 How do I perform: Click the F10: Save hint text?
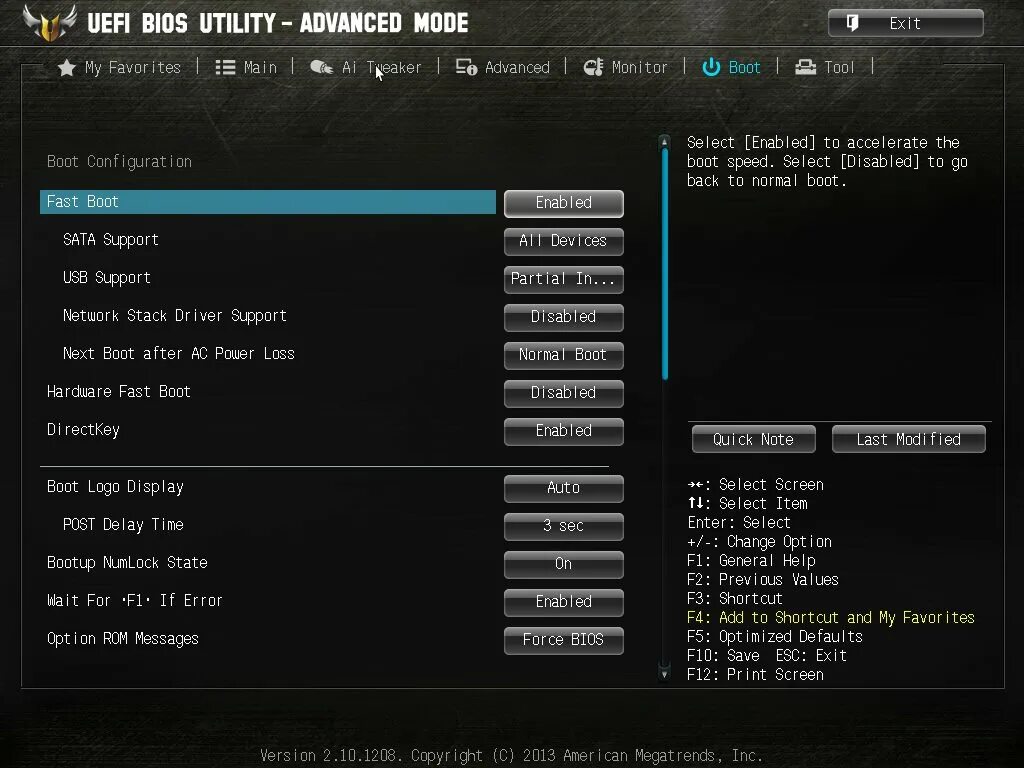coord(724,656)
